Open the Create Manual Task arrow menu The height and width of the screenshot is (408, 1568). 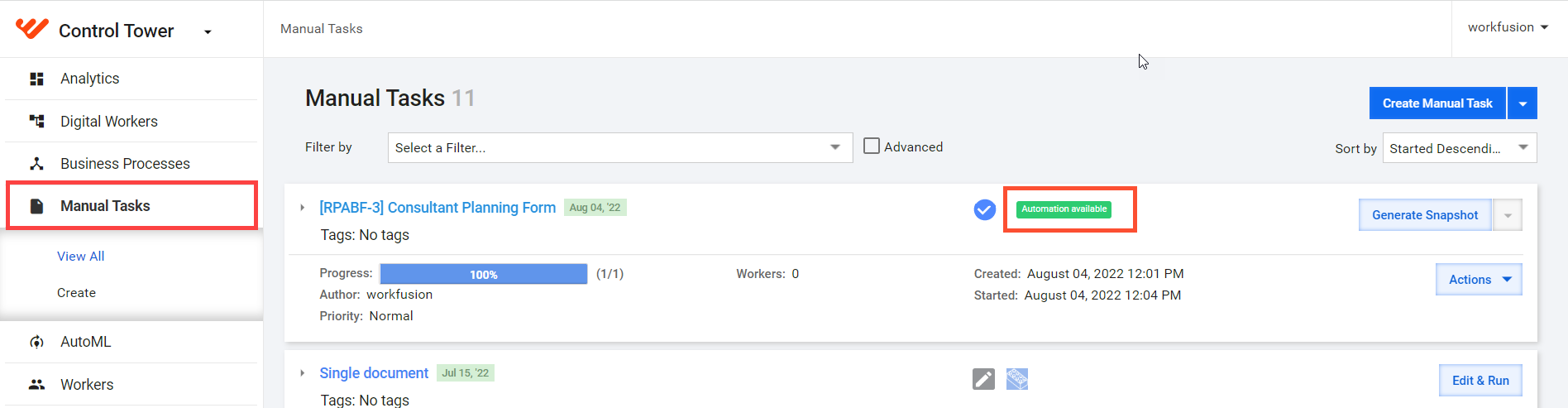pyautogui.click(x=1523, y=103)
